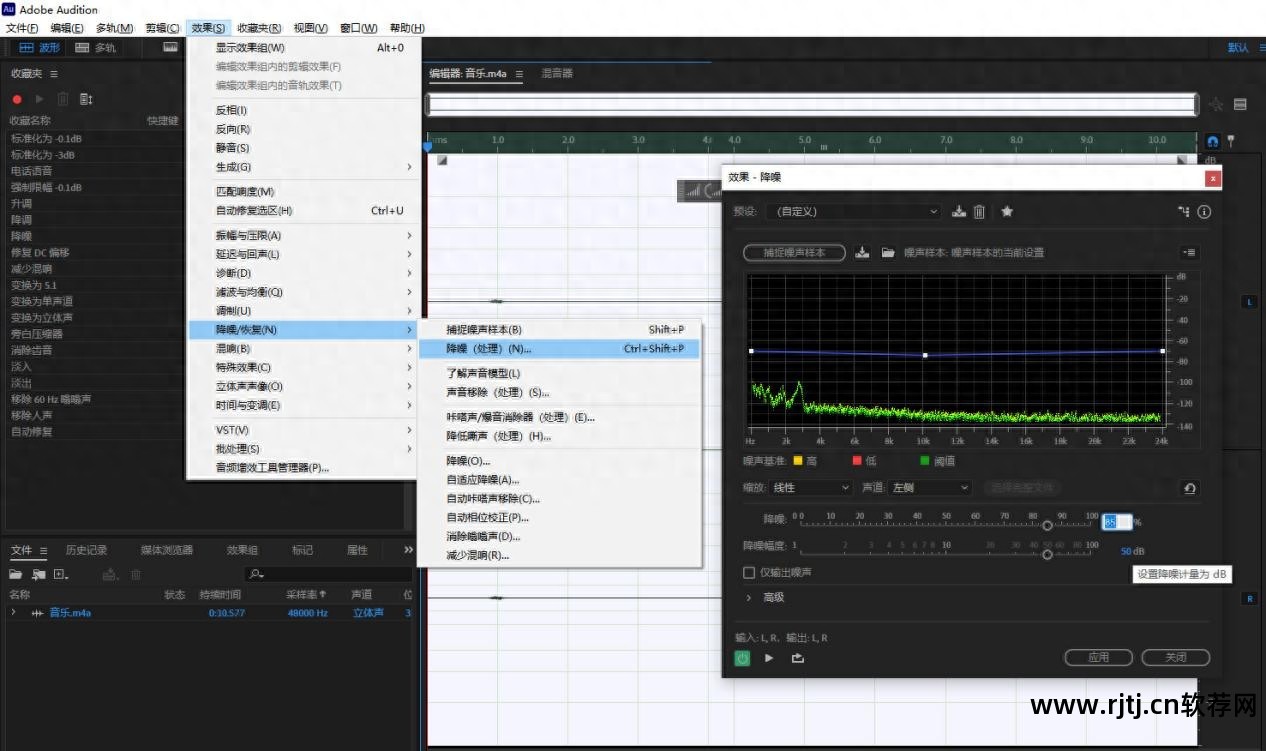Viewport: 1266px width, 751px height.
Task: Toggle the loop preview export icon
Action: 797,658
